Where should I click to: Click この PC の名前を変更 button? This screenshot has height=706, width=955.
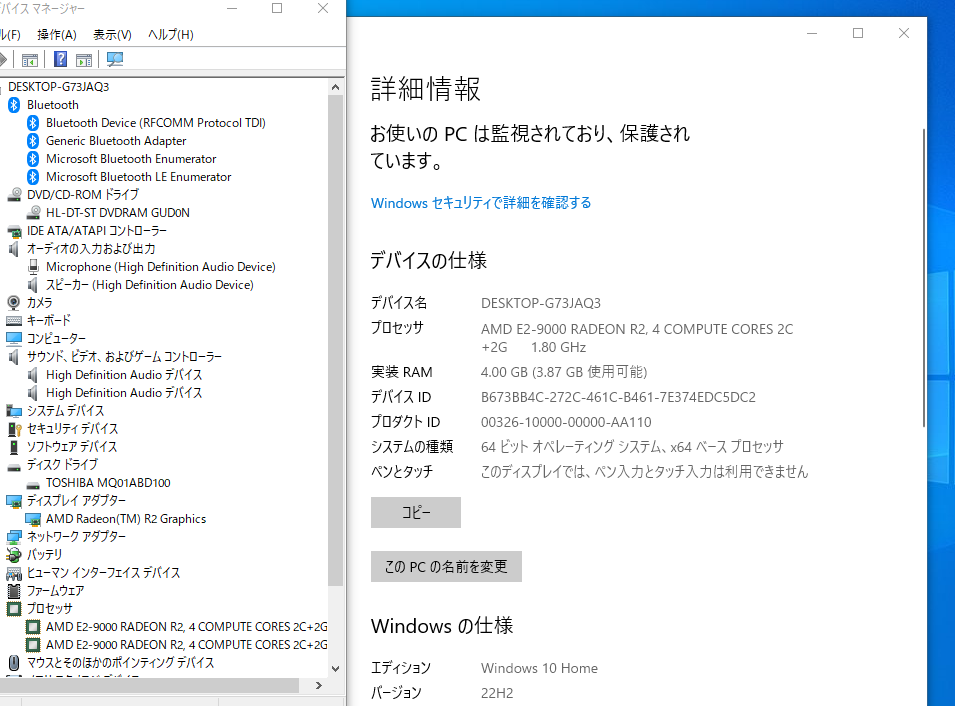[x=446, y=567]
